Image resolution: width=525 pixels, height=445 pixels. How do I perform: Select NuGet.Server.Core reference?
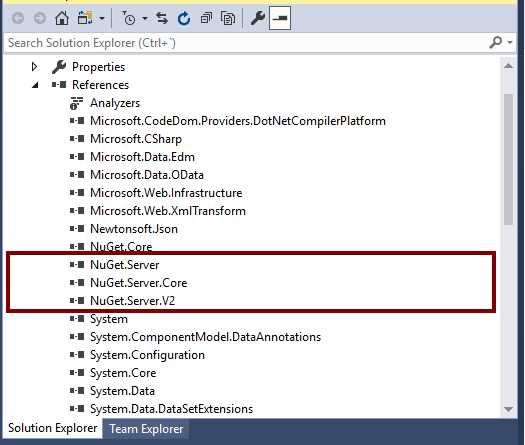tap(139, 283)
